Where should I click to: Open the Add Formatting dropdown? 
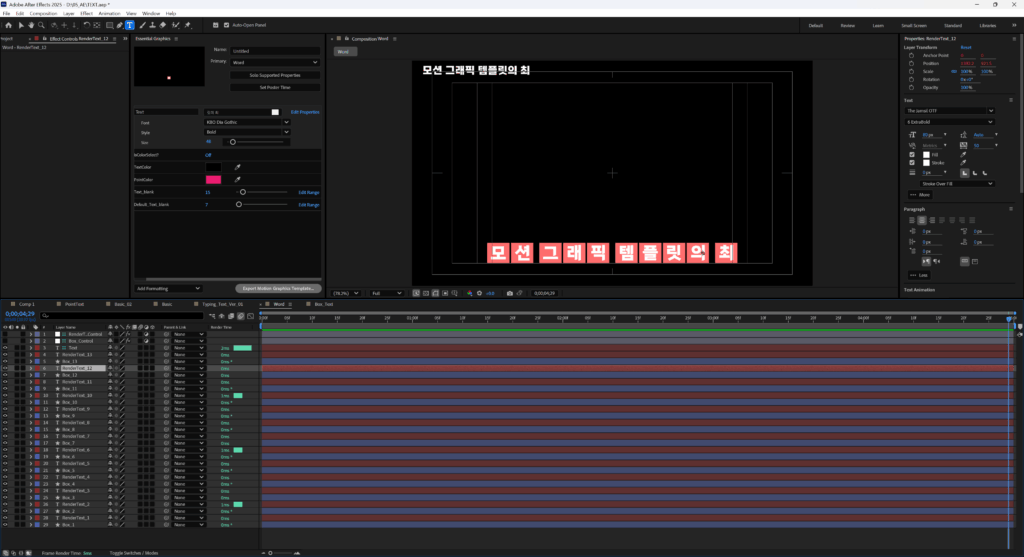point(168,288)
